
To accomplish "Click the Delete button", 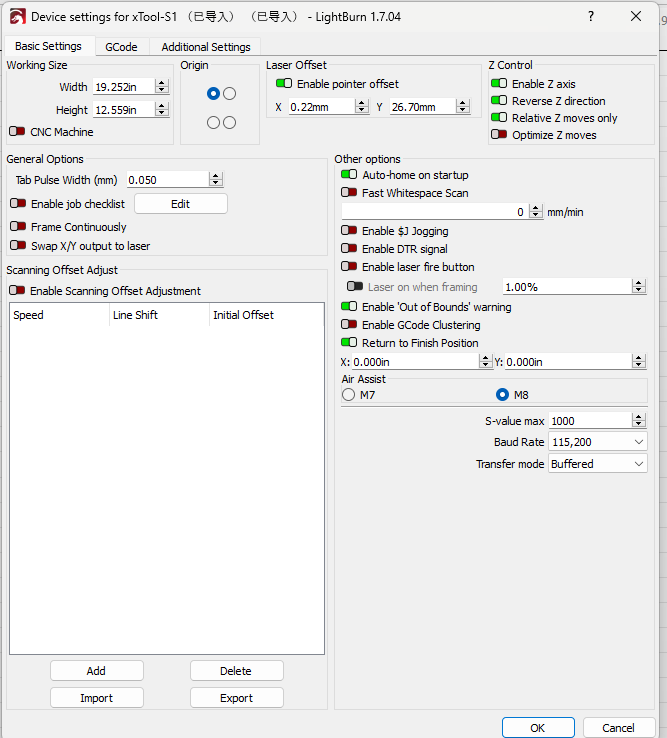I will click(236, 671).
